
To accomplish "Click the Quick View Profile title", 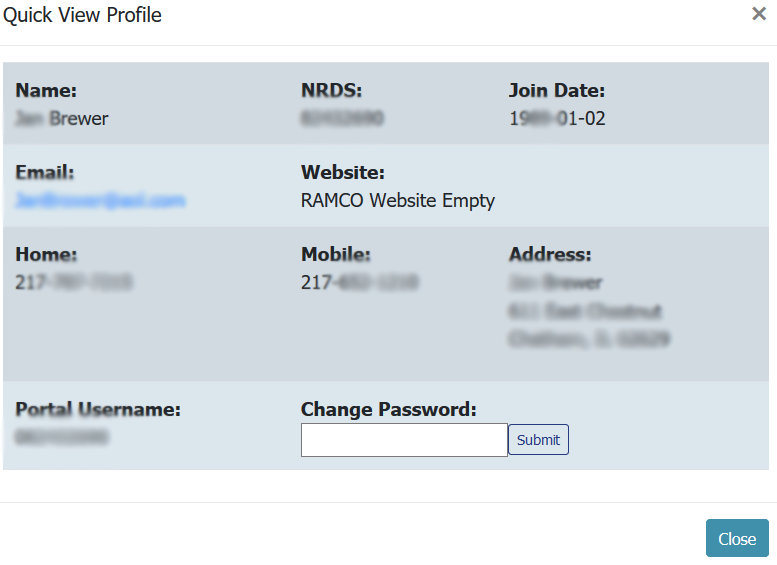I will (82, 15).
